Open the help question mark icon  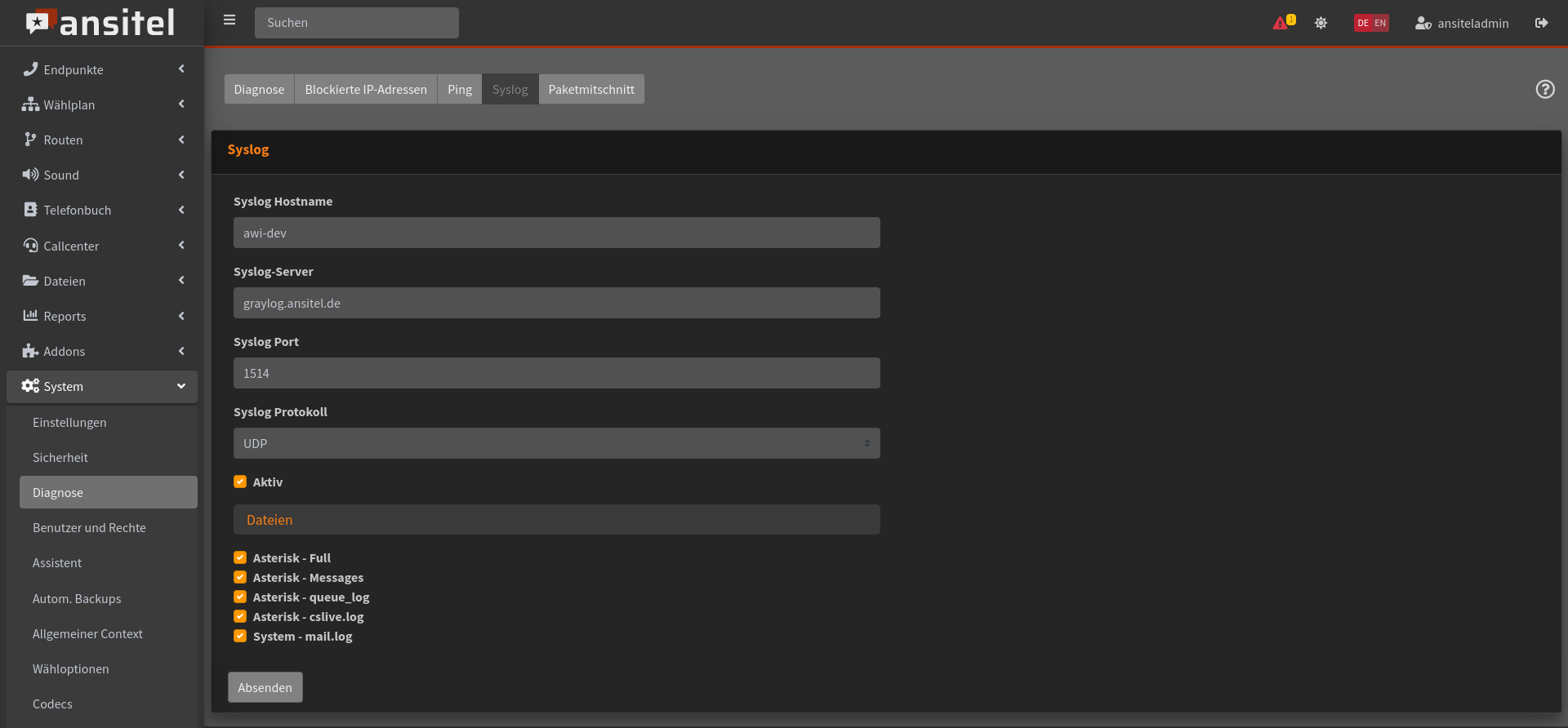coord(1544,89)
